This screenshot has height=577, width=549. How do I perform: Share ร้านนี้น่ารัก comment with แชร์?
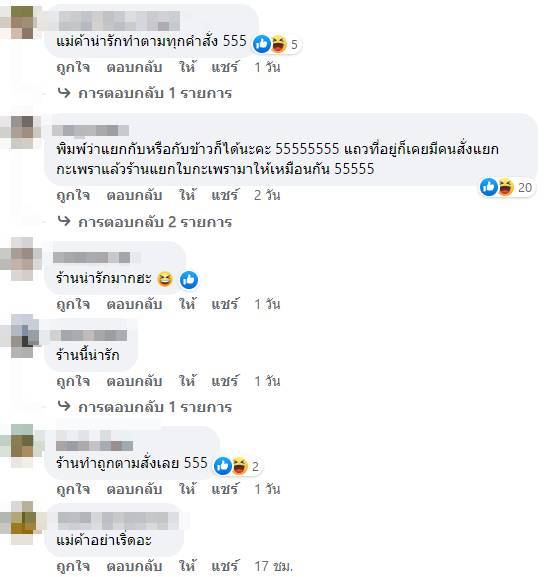(x=225, y=381)
